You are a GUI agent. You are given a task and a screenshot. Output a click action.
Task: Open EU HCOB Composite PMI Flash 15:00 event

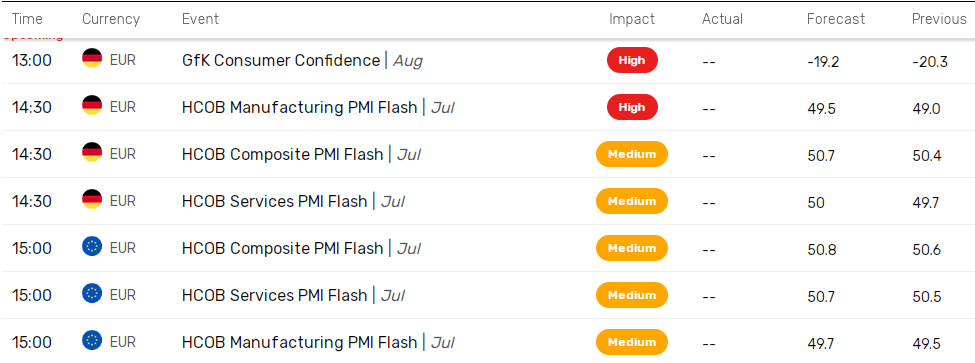click(x=302, y=249)
